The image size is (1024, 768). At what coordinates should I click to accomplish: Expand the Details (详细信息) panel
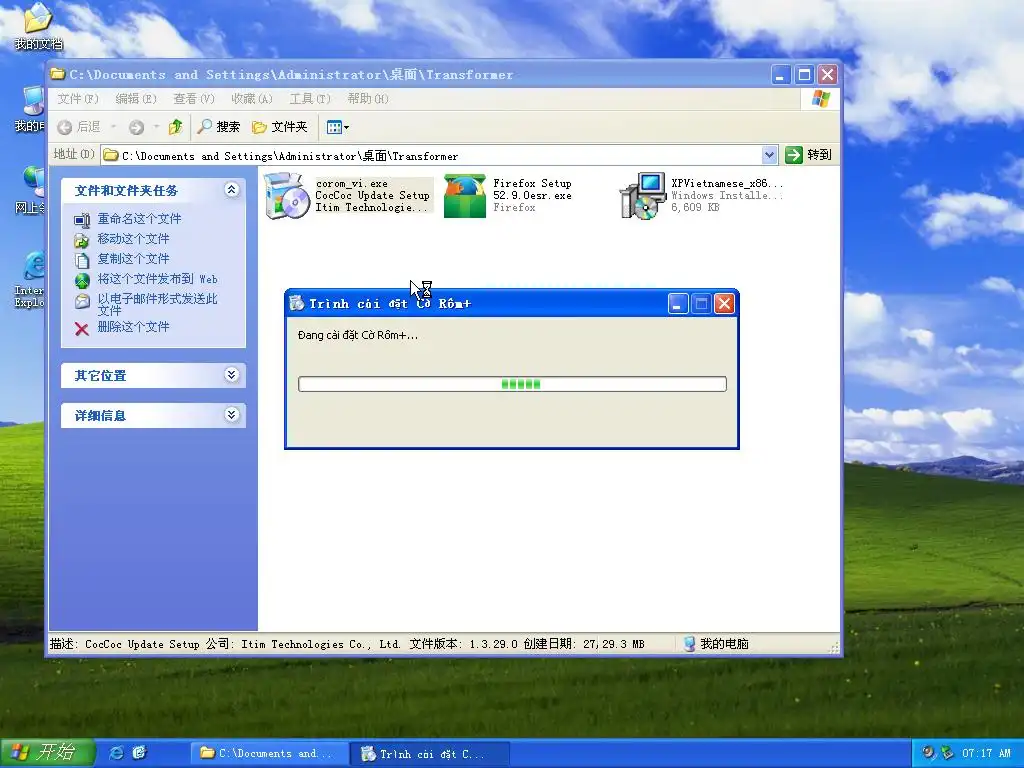click(x=231, y=414)
